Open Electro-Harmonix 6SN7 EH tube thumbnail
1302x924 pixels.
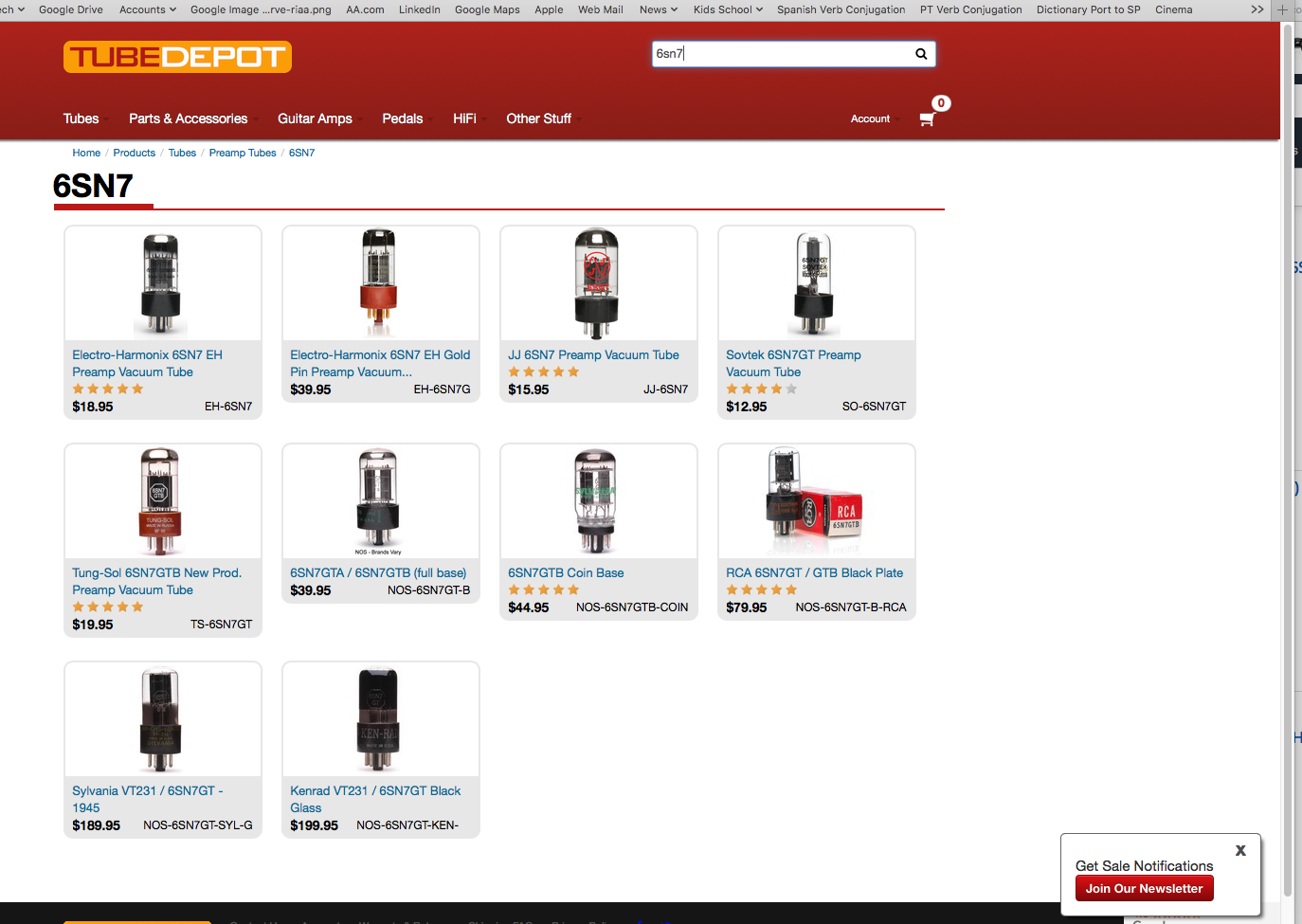[163, 283]
